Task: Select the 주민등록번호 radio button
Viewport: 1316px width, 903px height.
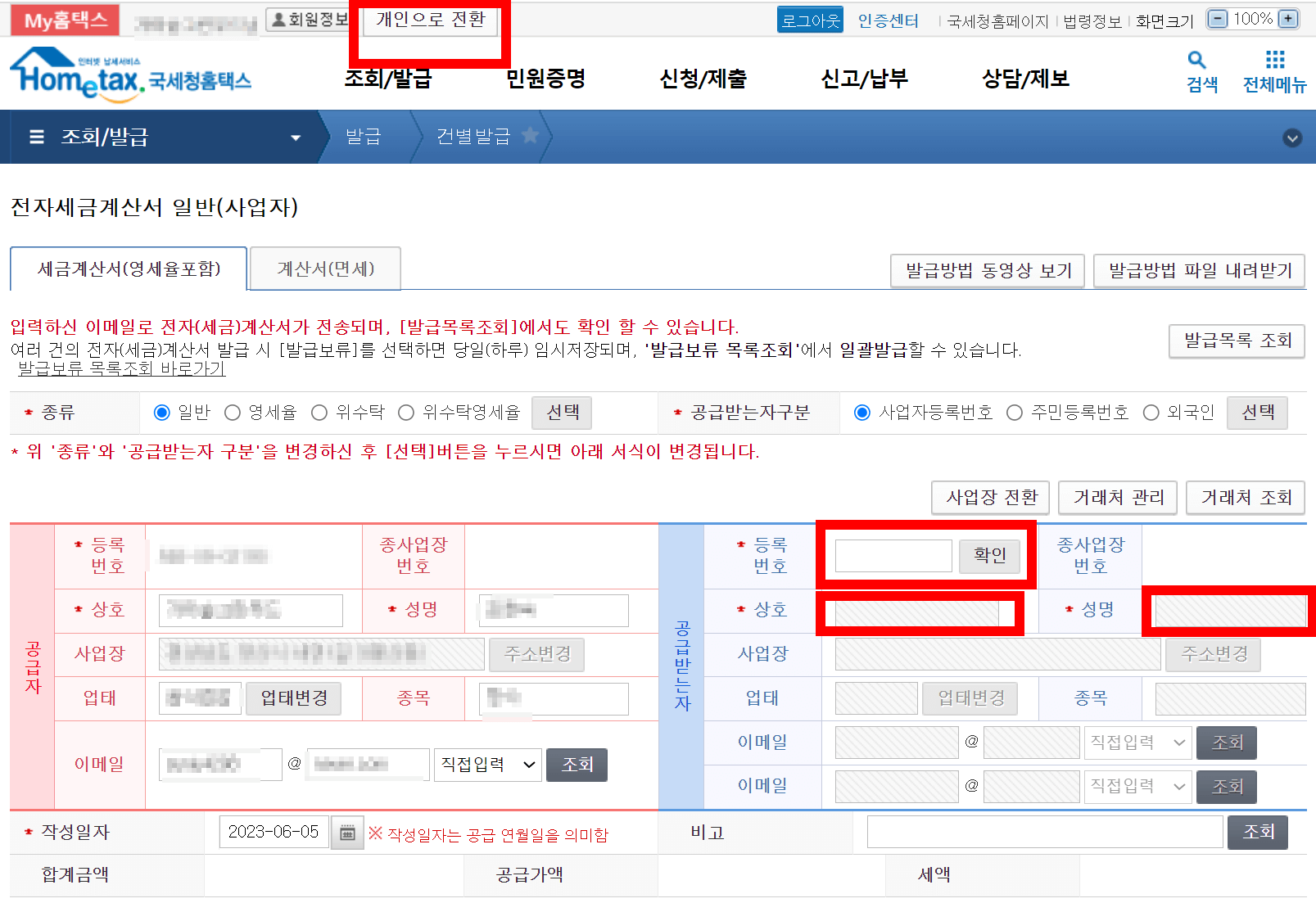Action: point(1015,413)
